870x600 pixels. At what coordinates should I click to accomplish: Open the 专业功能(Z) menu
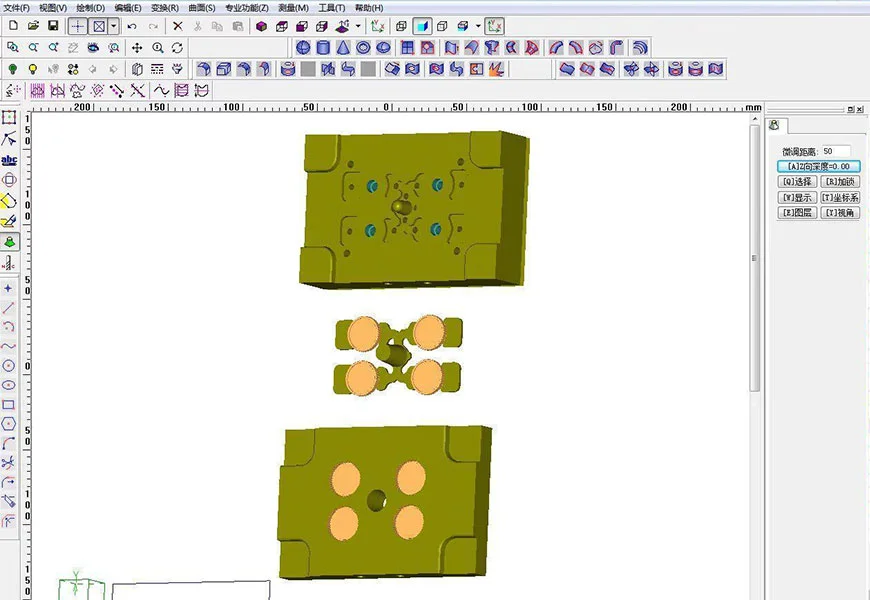(247, 8)
